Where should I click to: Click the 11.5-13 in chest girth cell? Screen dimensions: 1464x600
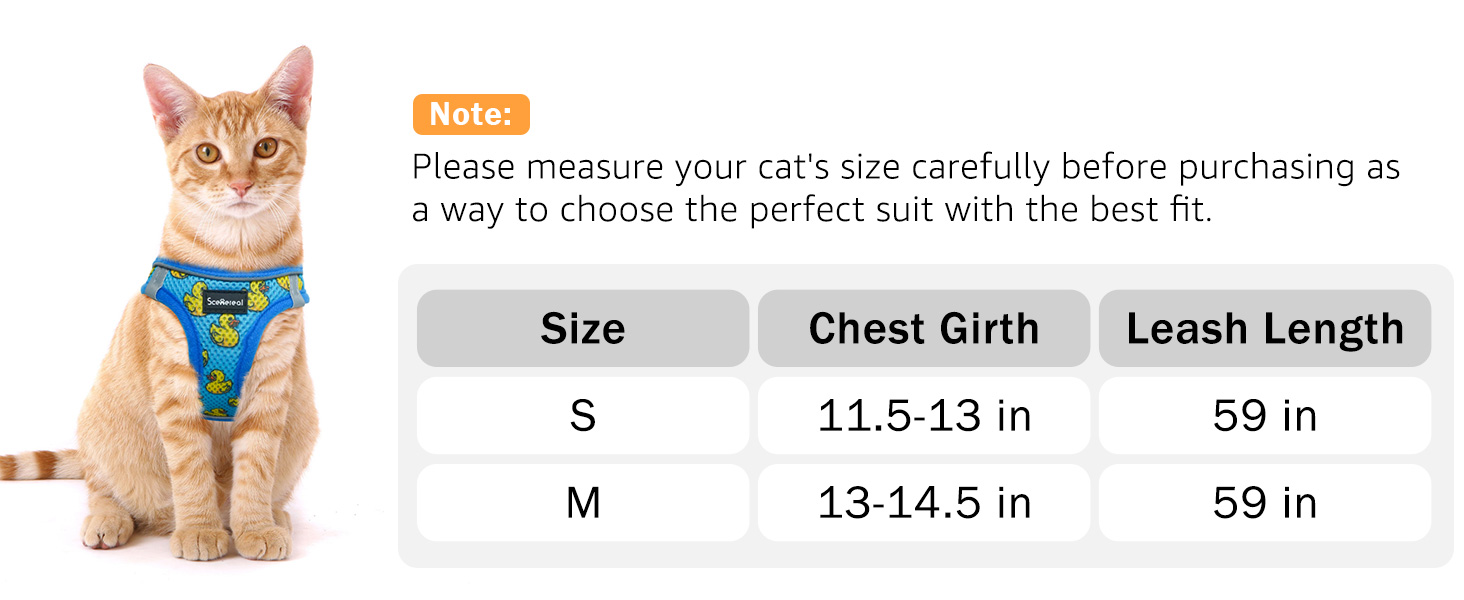(924, 415)
